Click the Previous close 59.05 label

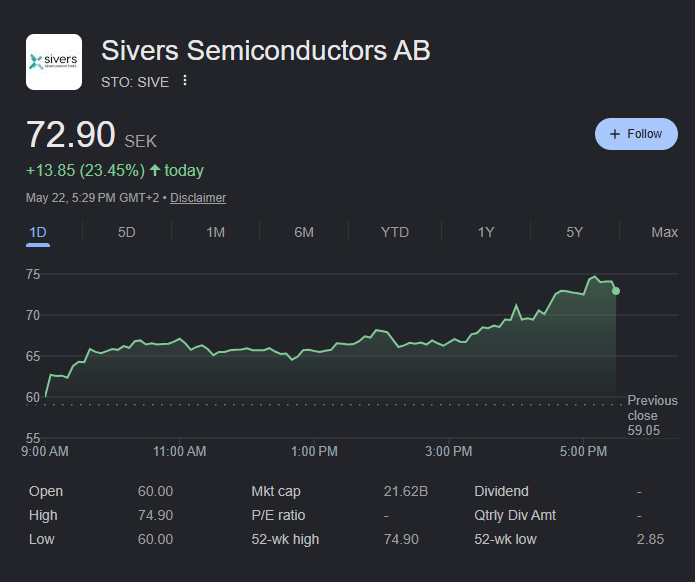[x=652, y=415]
